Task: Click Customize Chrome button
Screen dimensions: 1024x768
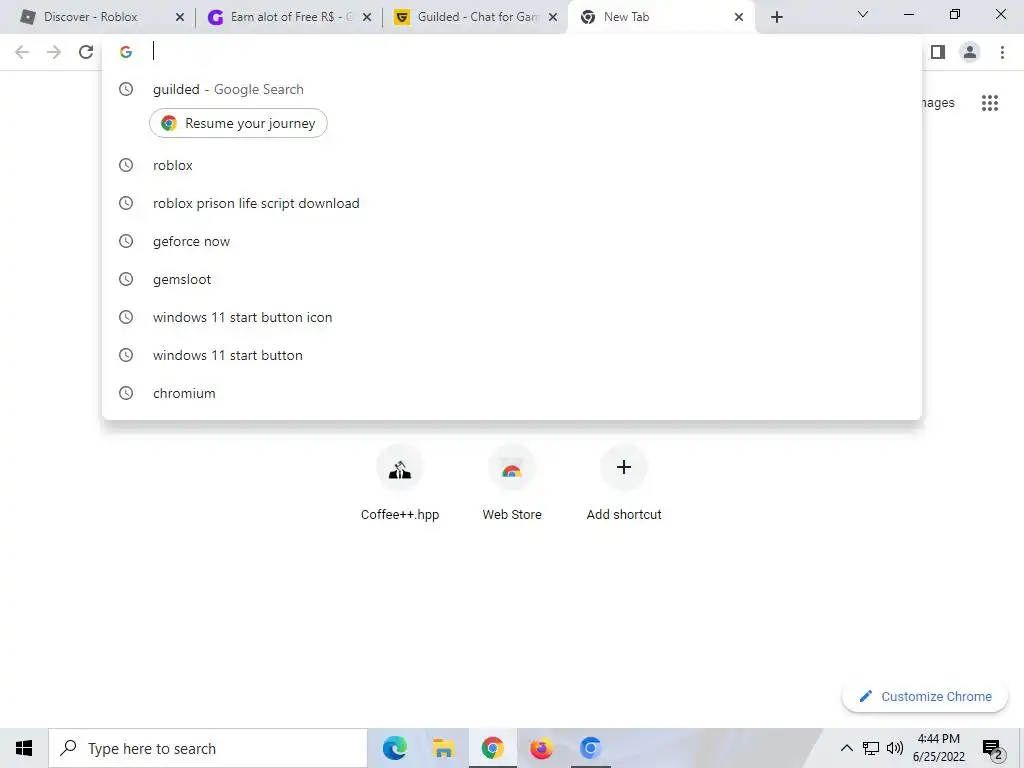Action: coord(925,697)
